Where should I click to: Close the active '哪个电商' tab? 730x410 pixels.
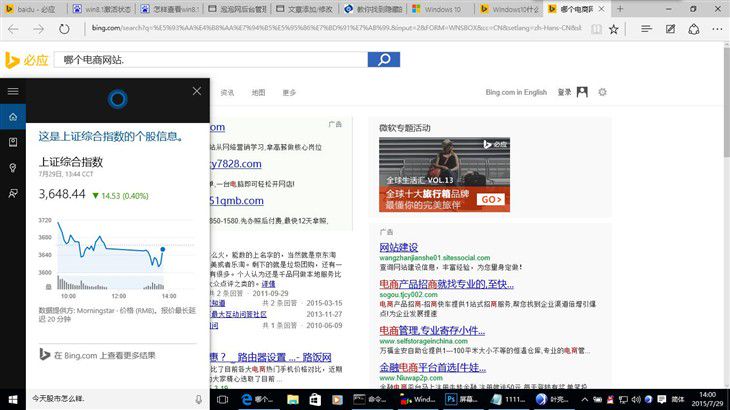[602, 9]
